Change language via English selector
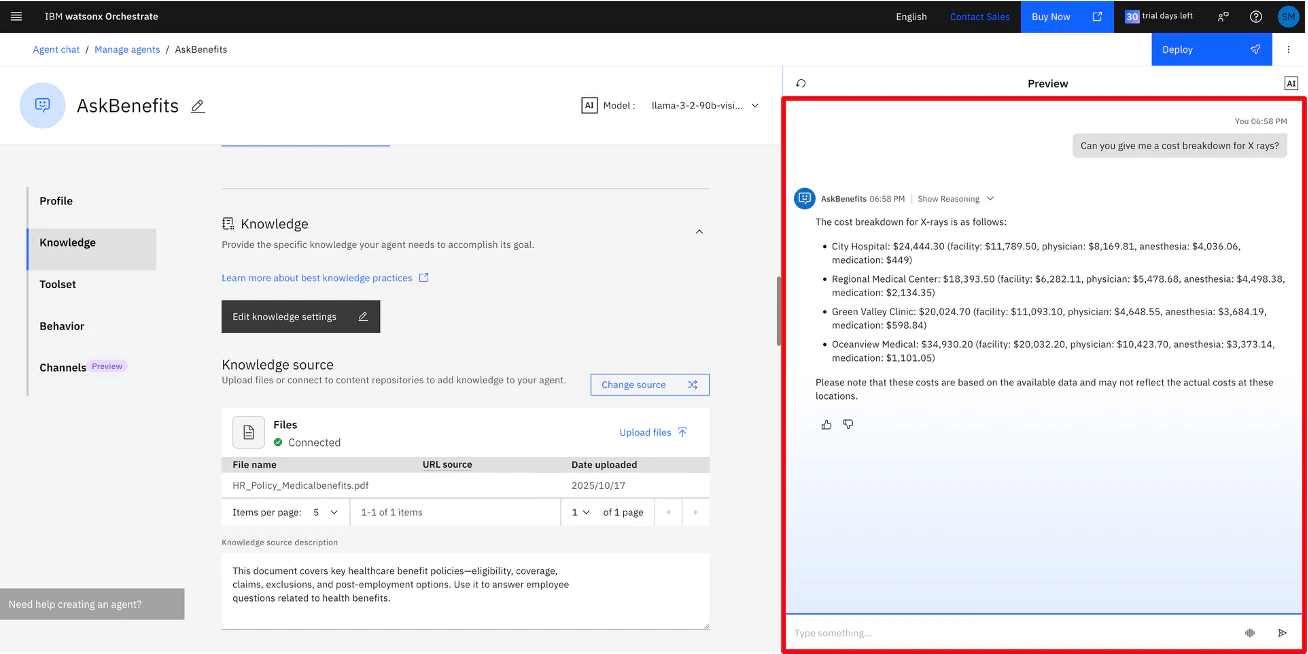Screen dimensions: 1308x654 pyautogui.click(x=911, y=17)
